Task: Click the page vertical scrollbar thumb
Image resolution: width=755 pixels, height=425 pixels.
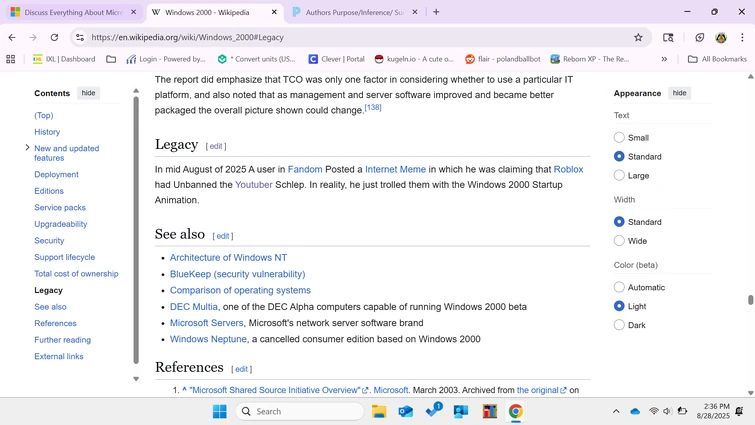Action: point(750,299)
